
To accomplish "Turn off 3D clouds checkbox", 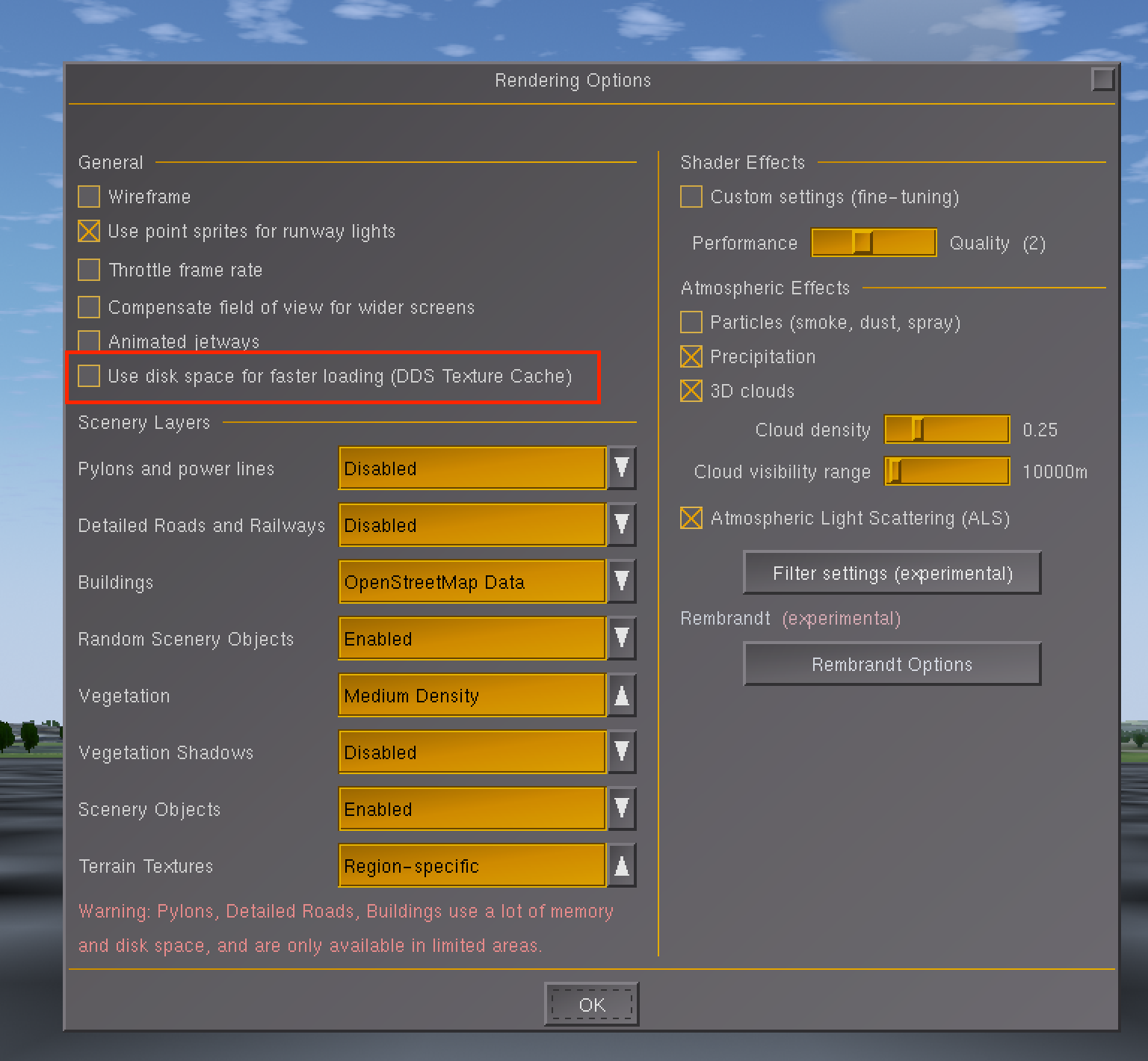I will coord(691,391).
